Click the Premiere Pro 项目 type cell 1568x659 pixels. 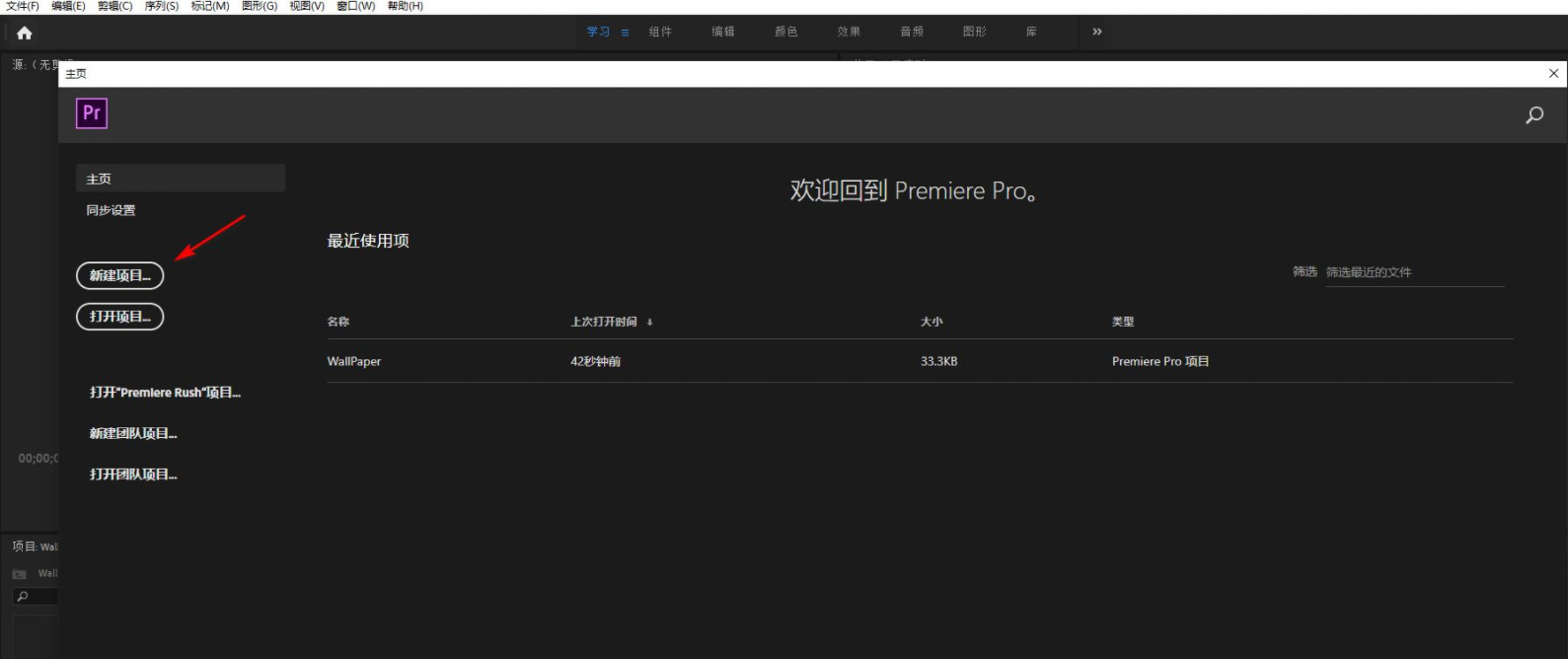[x=1160, y=362]
